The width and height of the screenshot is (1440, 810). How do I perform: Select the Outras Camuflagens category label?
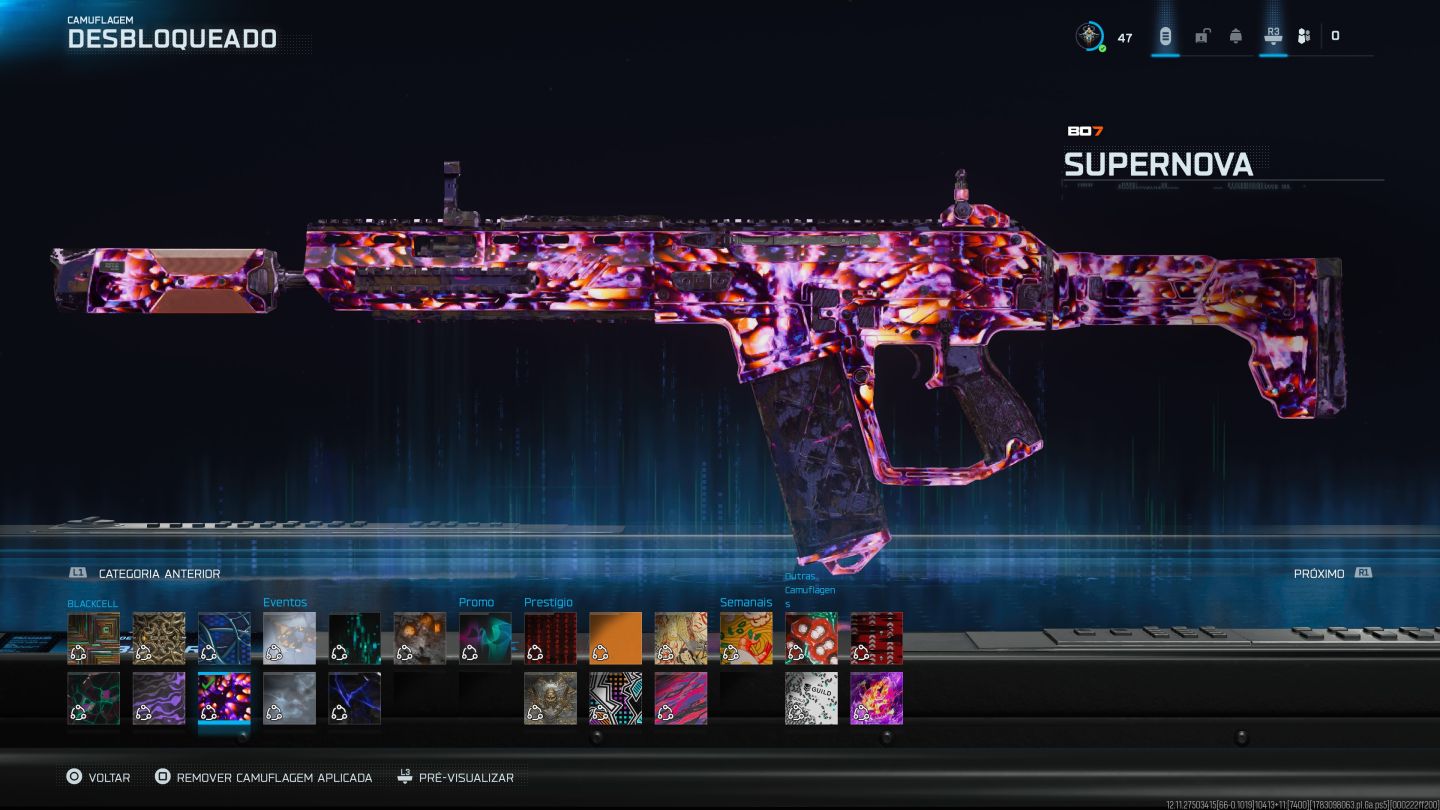pos(810,590)
